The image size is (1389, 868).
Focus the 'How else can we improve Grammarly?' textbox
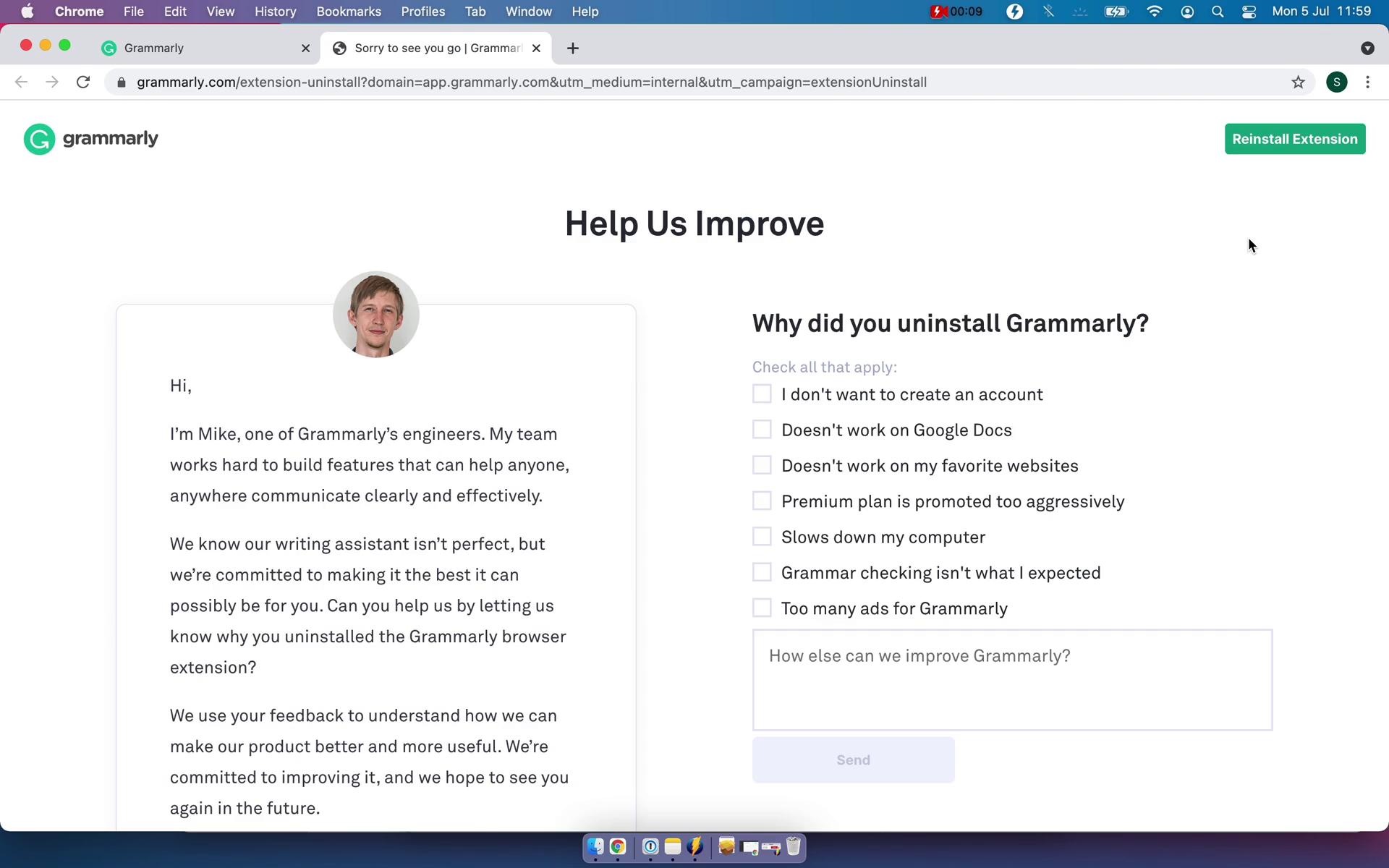click(1012, 680)
